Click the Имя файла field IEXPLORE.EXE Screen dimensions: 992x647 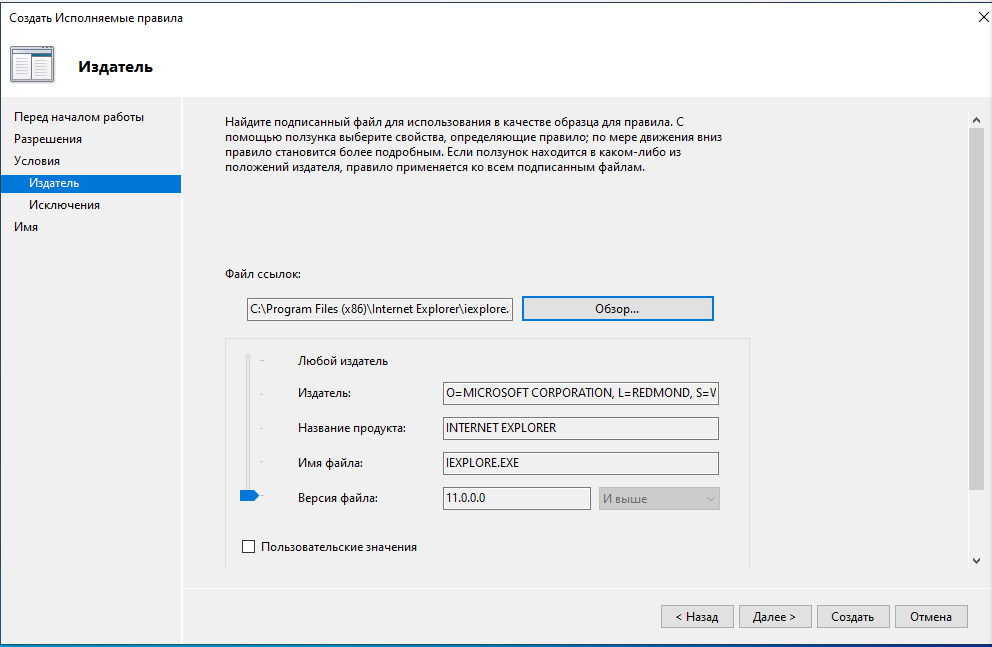581,463
